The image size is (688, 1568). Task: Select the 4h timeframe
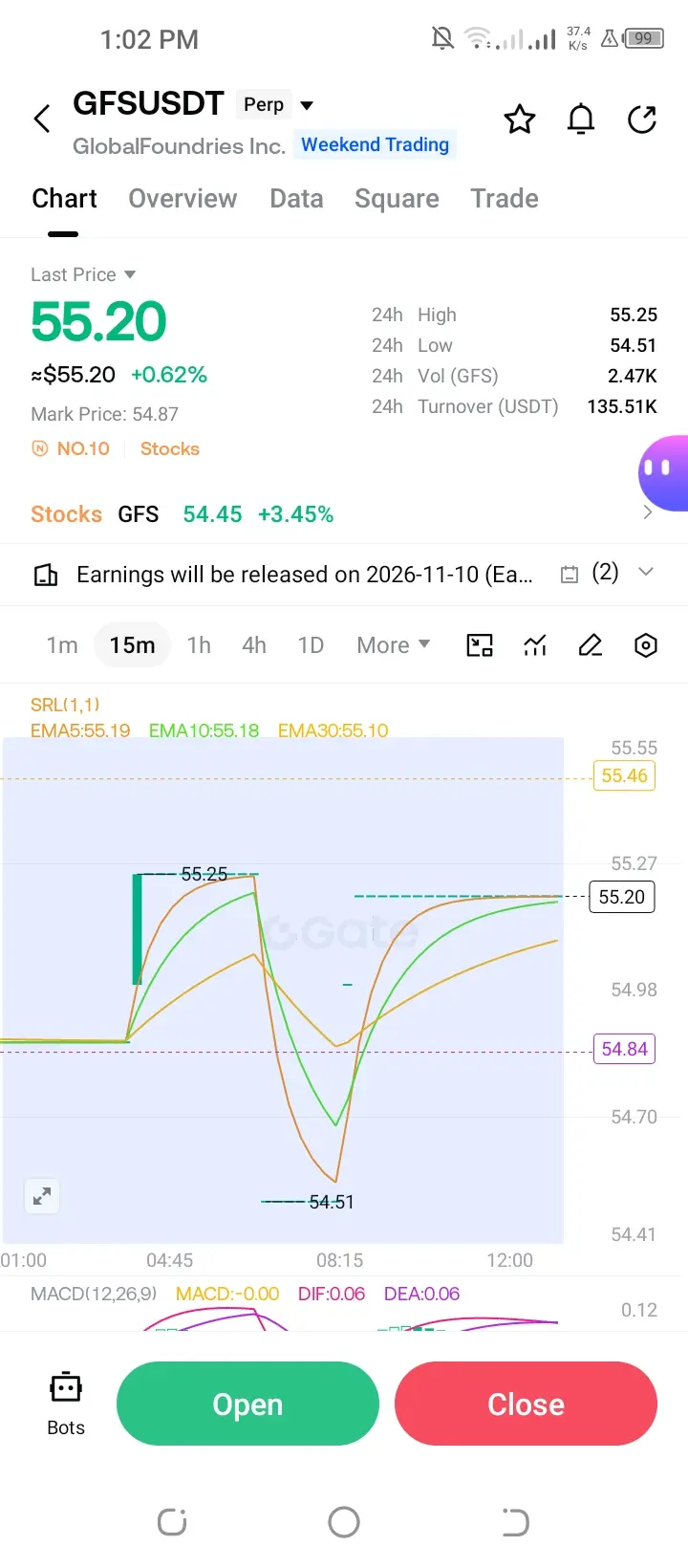click(254, 645)
